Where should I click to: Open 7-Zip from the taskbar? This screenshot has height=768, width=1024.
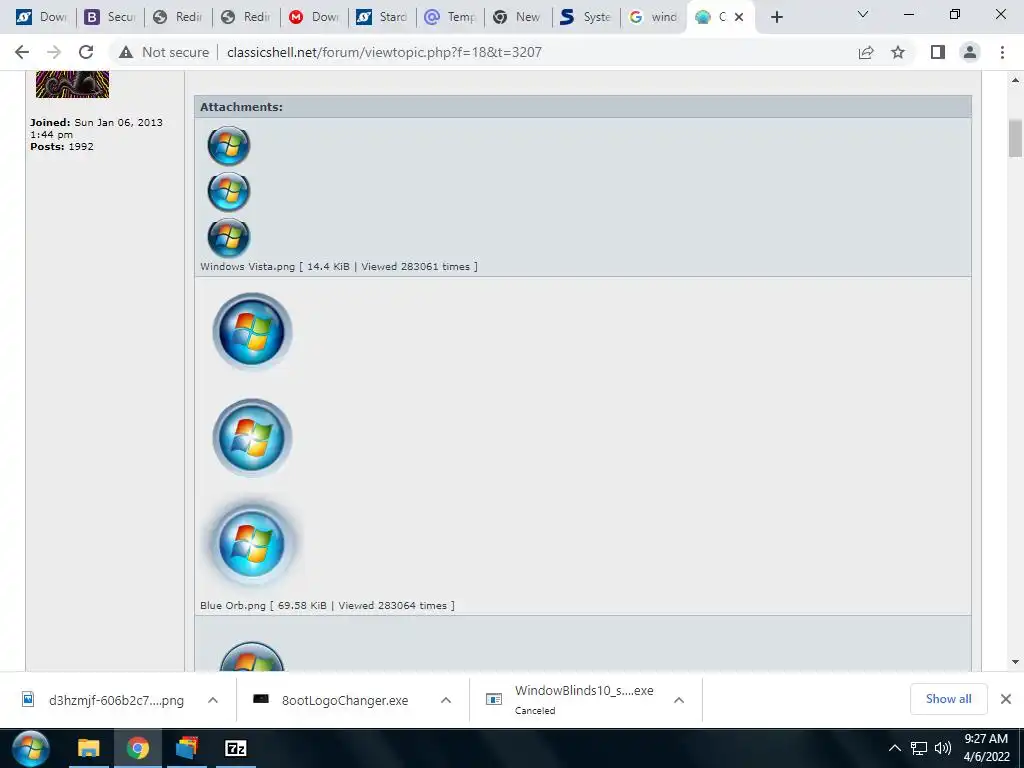(236, 748)
